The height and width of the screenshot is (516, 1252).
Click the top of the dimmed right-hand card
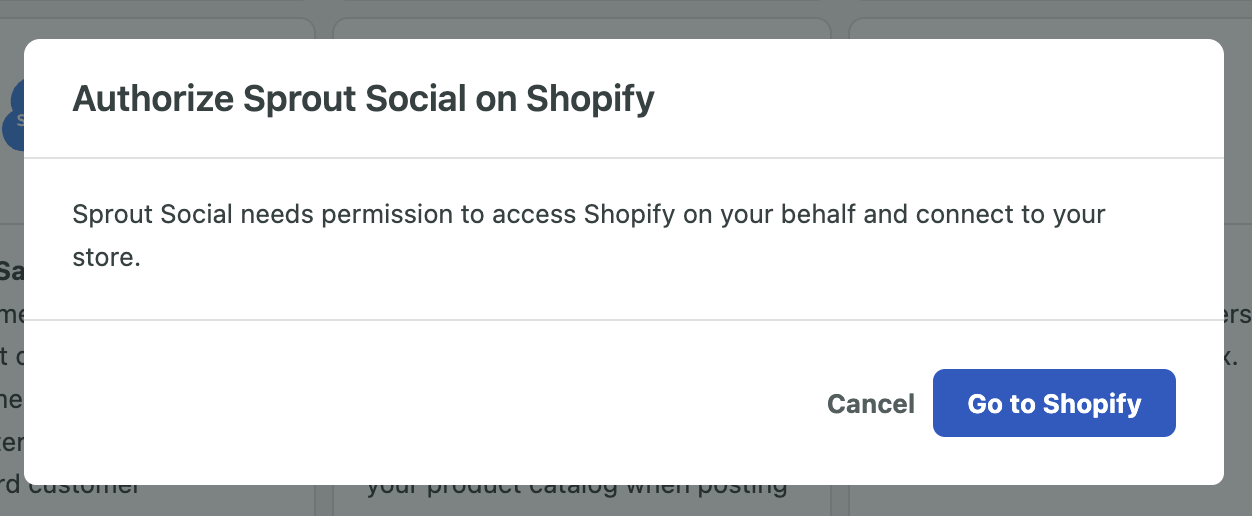point(1050,28)
